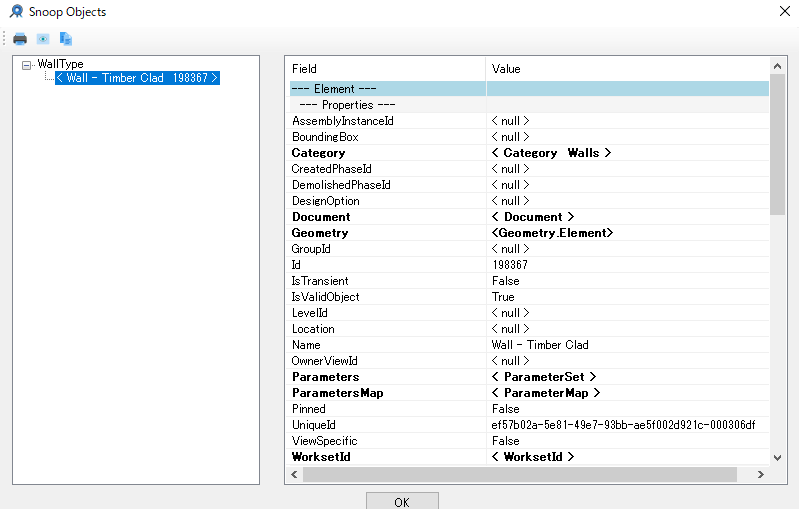This screenshot has width=799, height=509.
Task: Select the ViewSpecific field
Action: [x=325, y=441]
